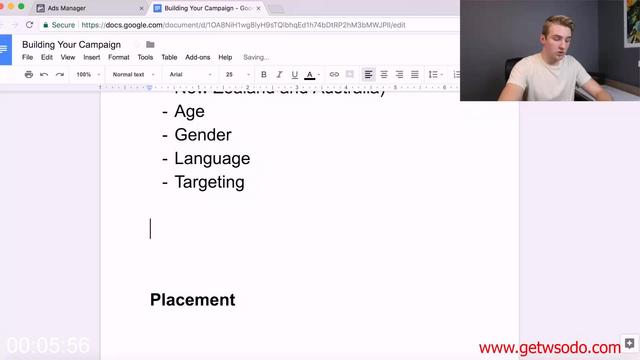640x360 pixels.
Task: Close the Building Your Campaign tab
Action: (258, 8)
